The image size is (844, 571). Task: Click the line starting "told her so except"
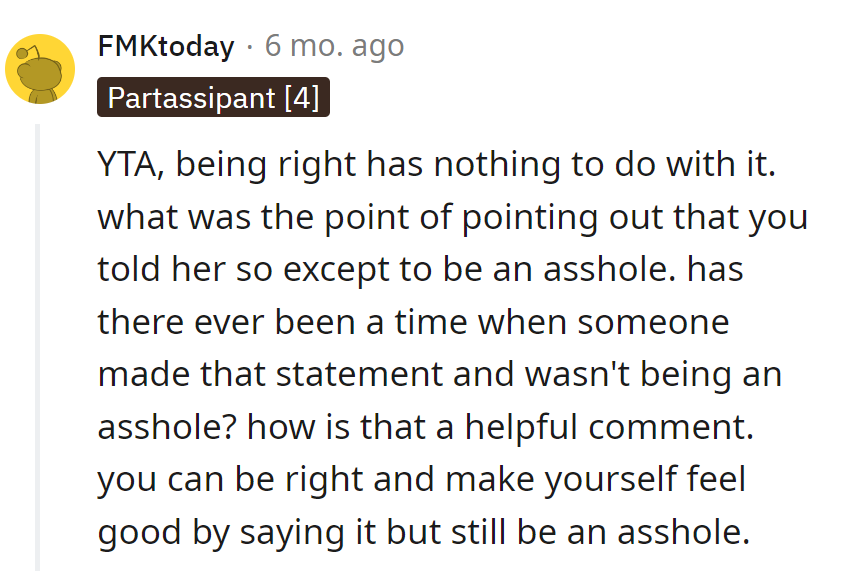[420, 269]
